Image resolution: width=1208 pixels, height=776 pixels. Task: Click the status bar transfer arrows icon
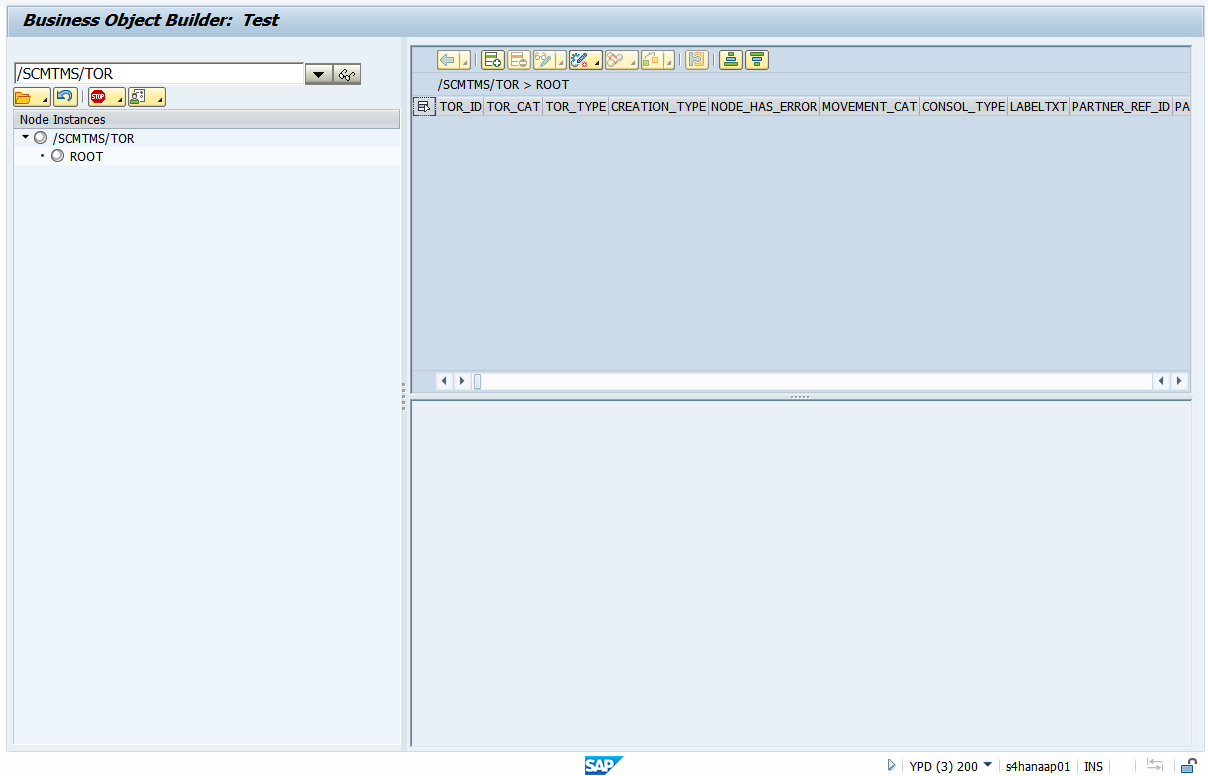pyautogui.click(x=1155, y=766)
